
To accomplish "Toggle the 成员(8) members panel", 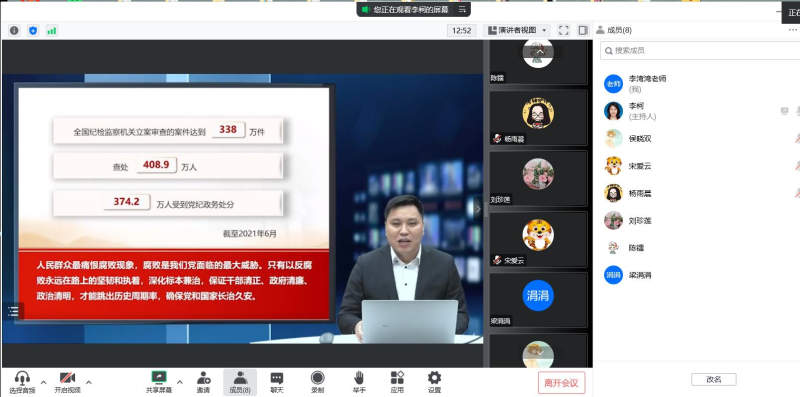I will (240, 382).
